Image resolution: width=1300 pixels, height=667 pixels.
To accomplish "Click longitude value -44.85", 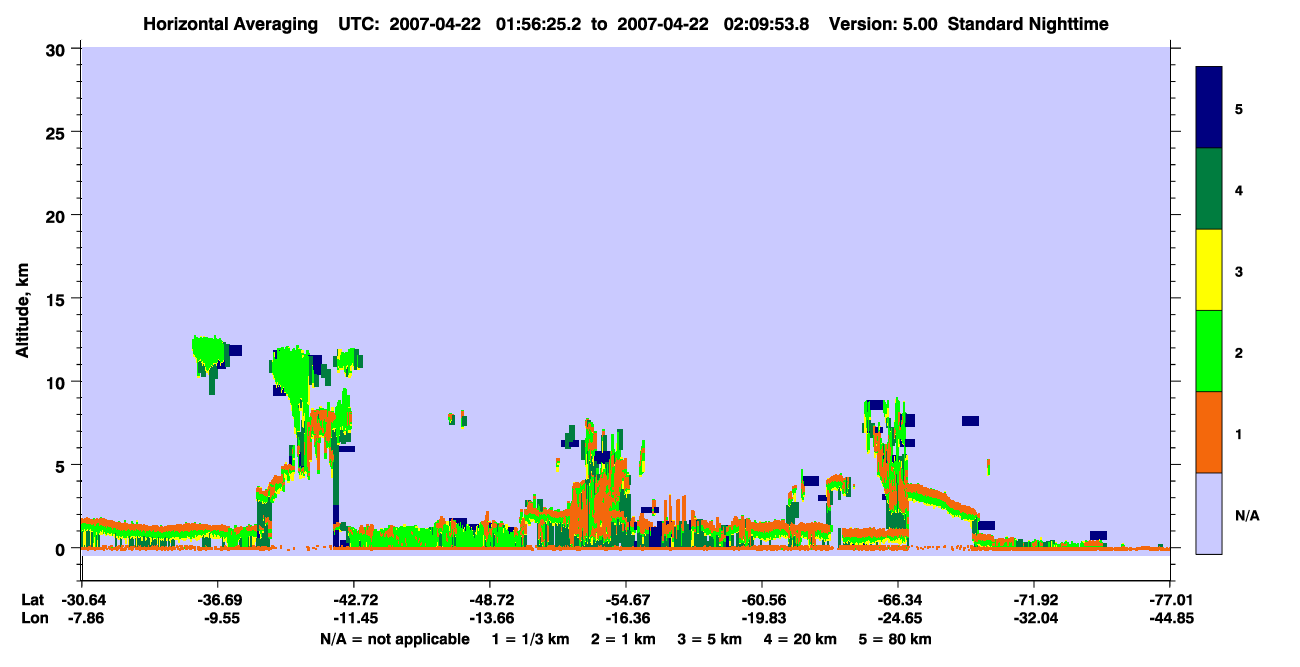I will (x=1170, y=618).
